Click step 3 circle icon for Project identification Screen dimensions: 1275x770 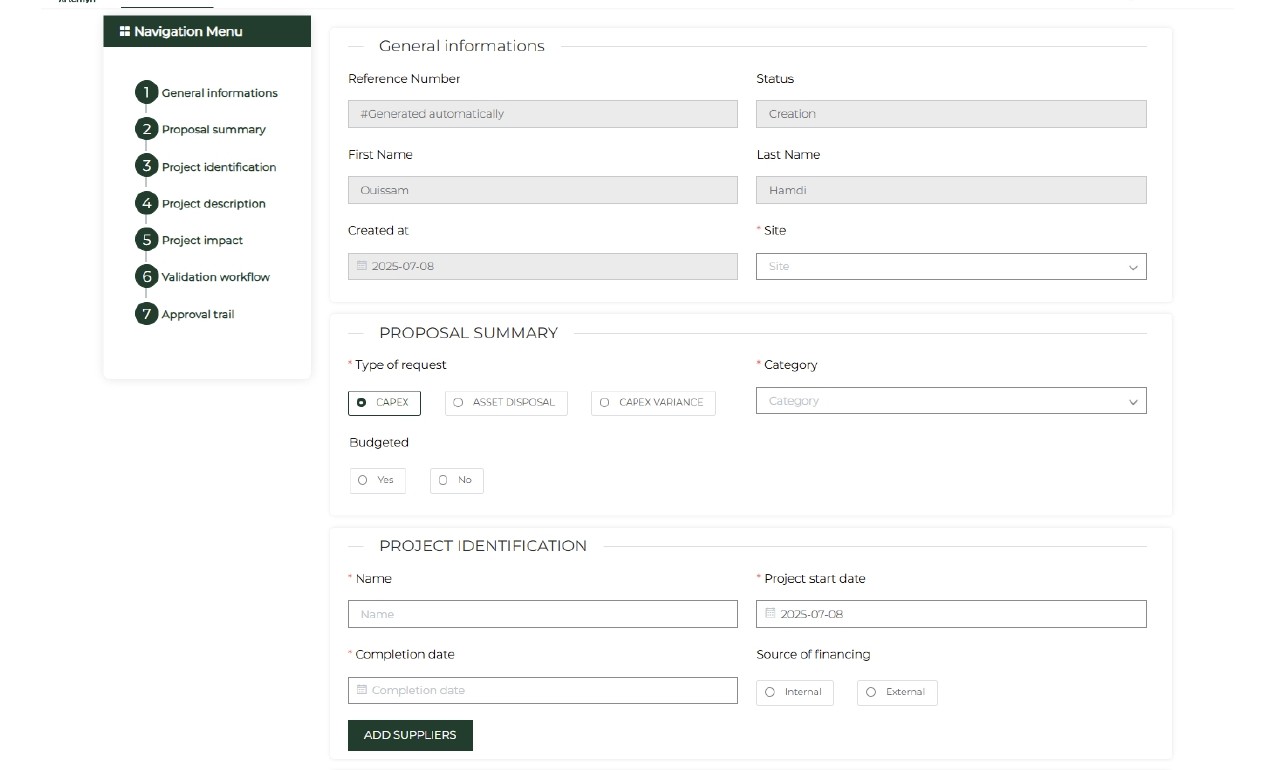pos(146,166)
